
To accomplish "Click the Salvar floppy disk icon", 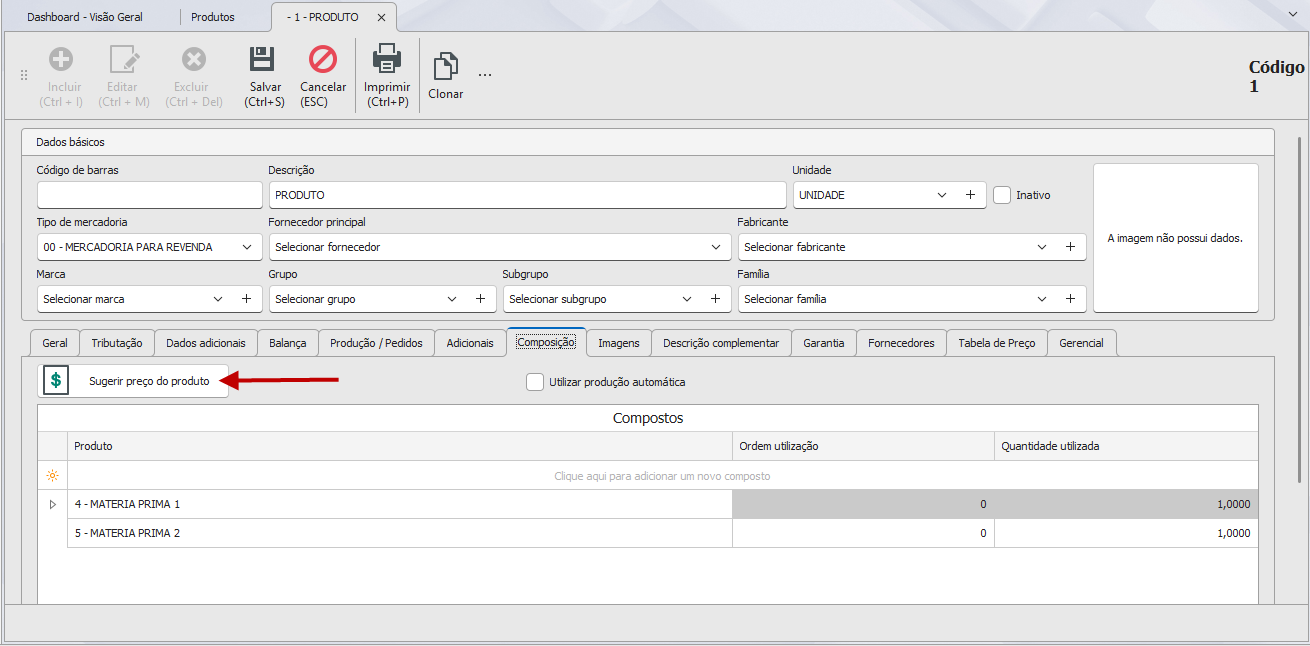I will pos(265,59).
